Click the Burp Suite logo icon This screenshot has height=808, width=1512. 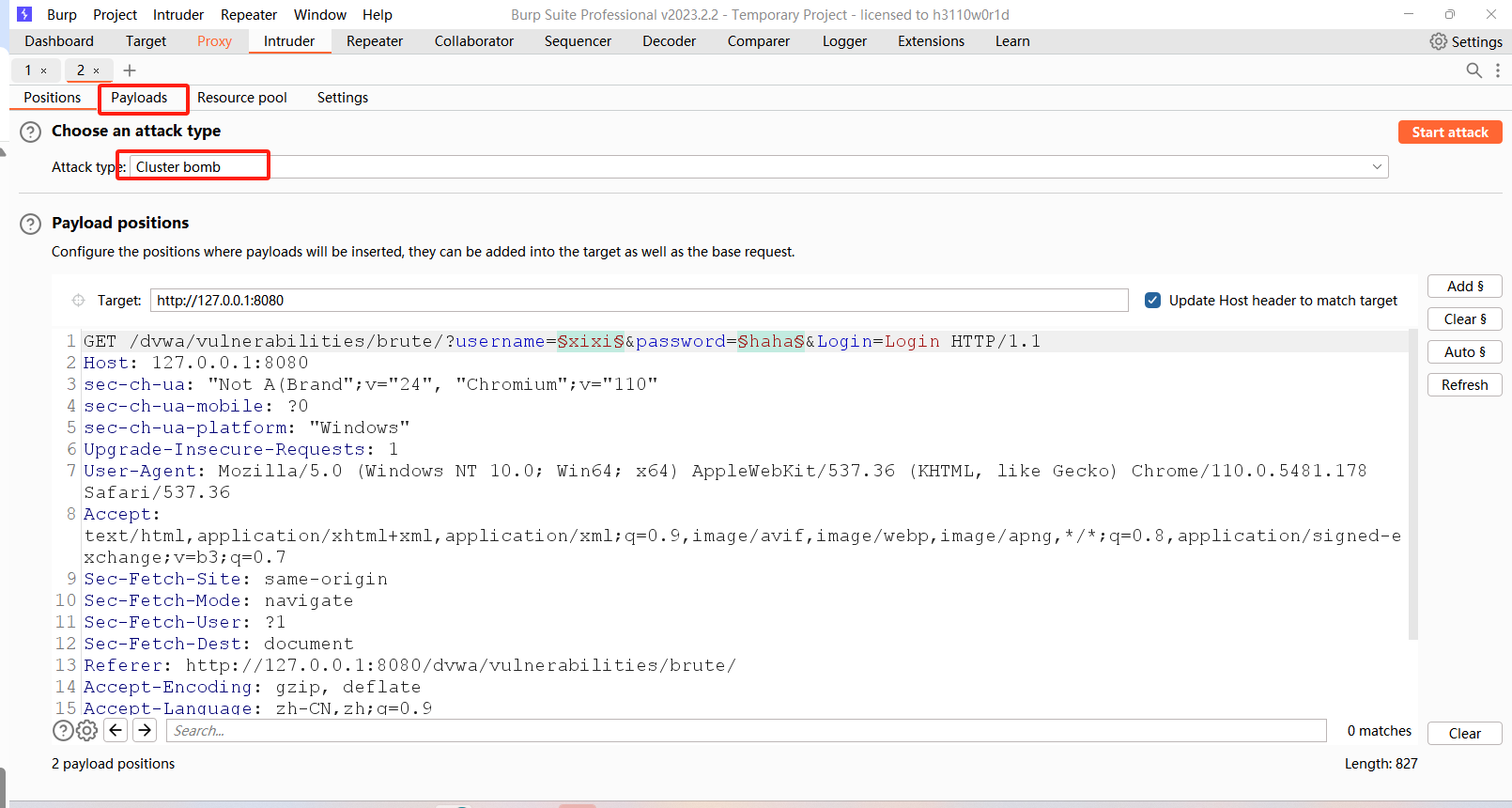pyautogui.click(x=24, y=14)
